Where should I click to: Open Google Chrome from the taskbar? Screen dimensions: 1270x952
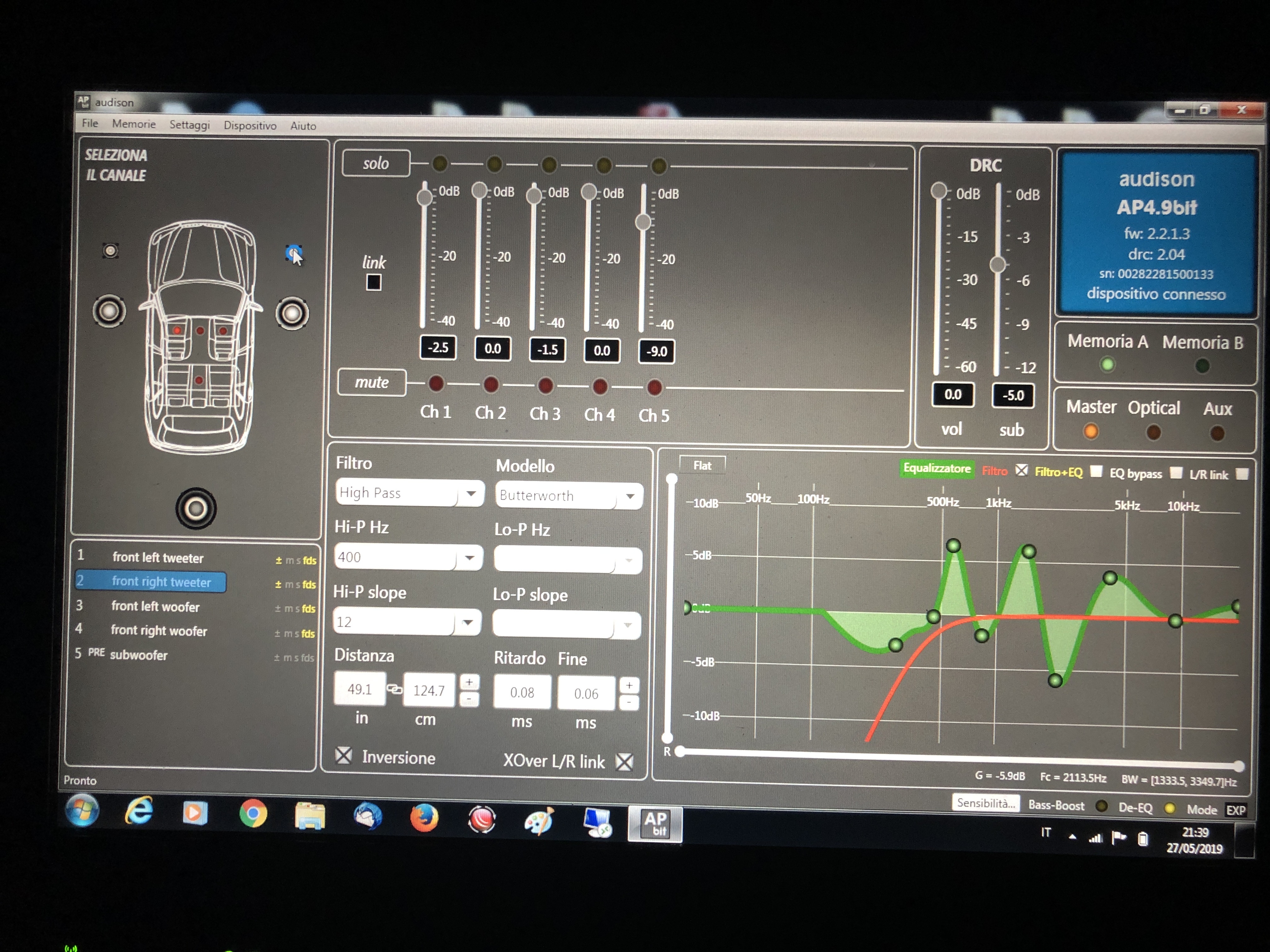coord(253,814)
